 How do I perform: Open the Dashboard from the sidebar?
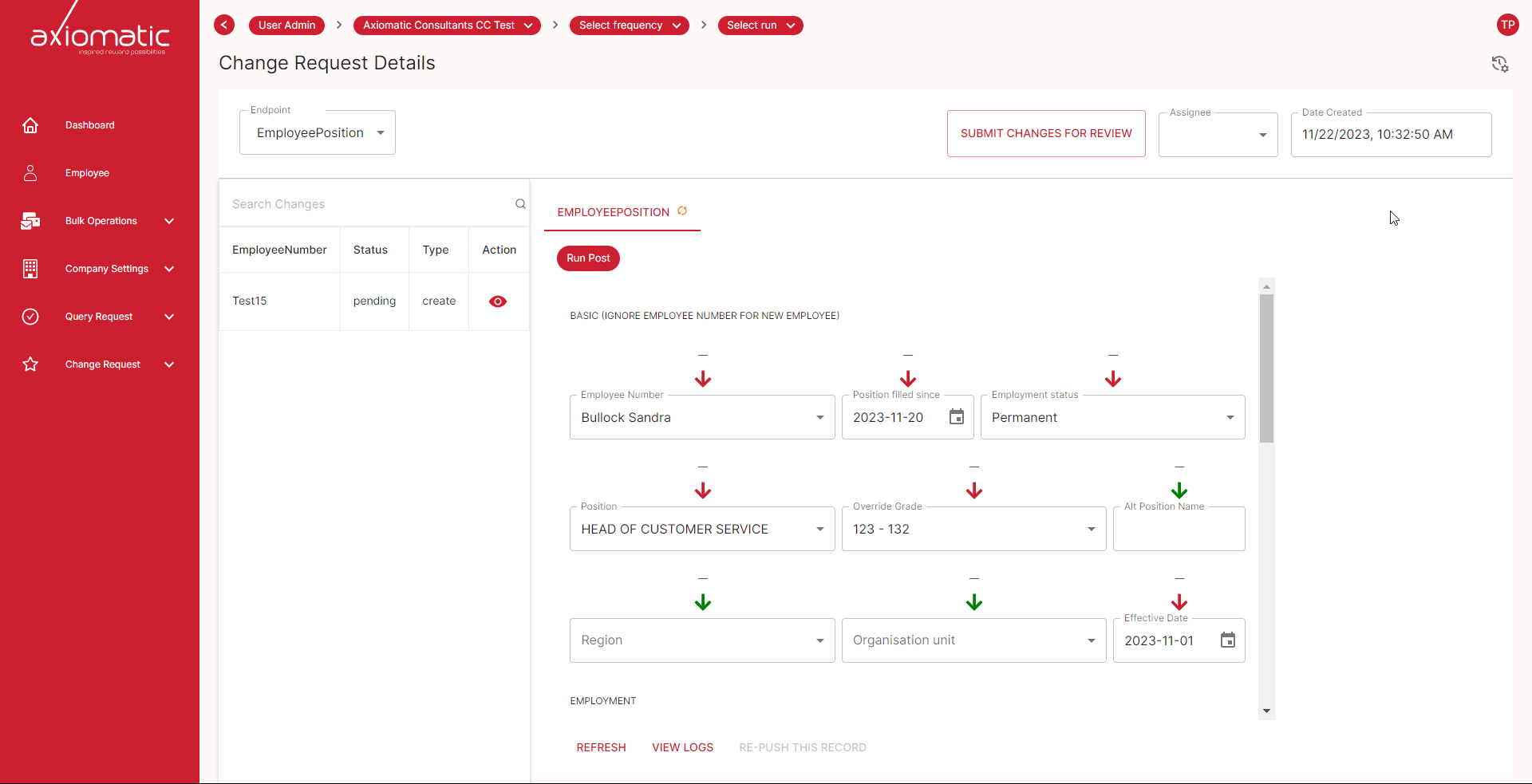click(30, 125)
